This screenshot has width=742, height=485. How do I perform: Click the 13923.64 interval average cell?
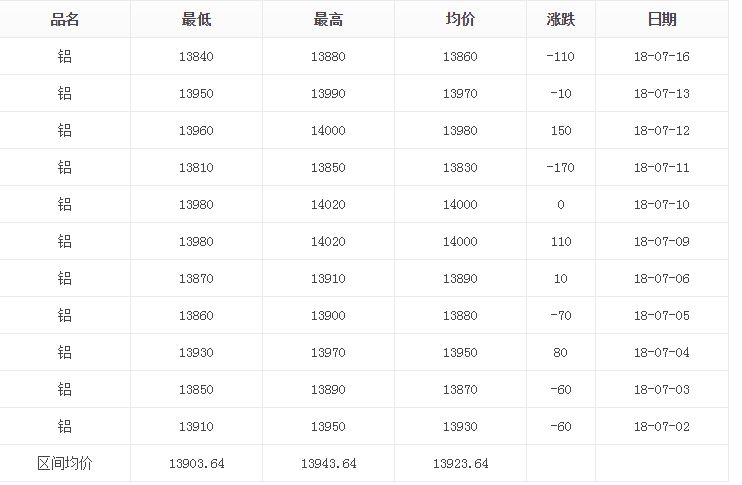click(460, 464)
